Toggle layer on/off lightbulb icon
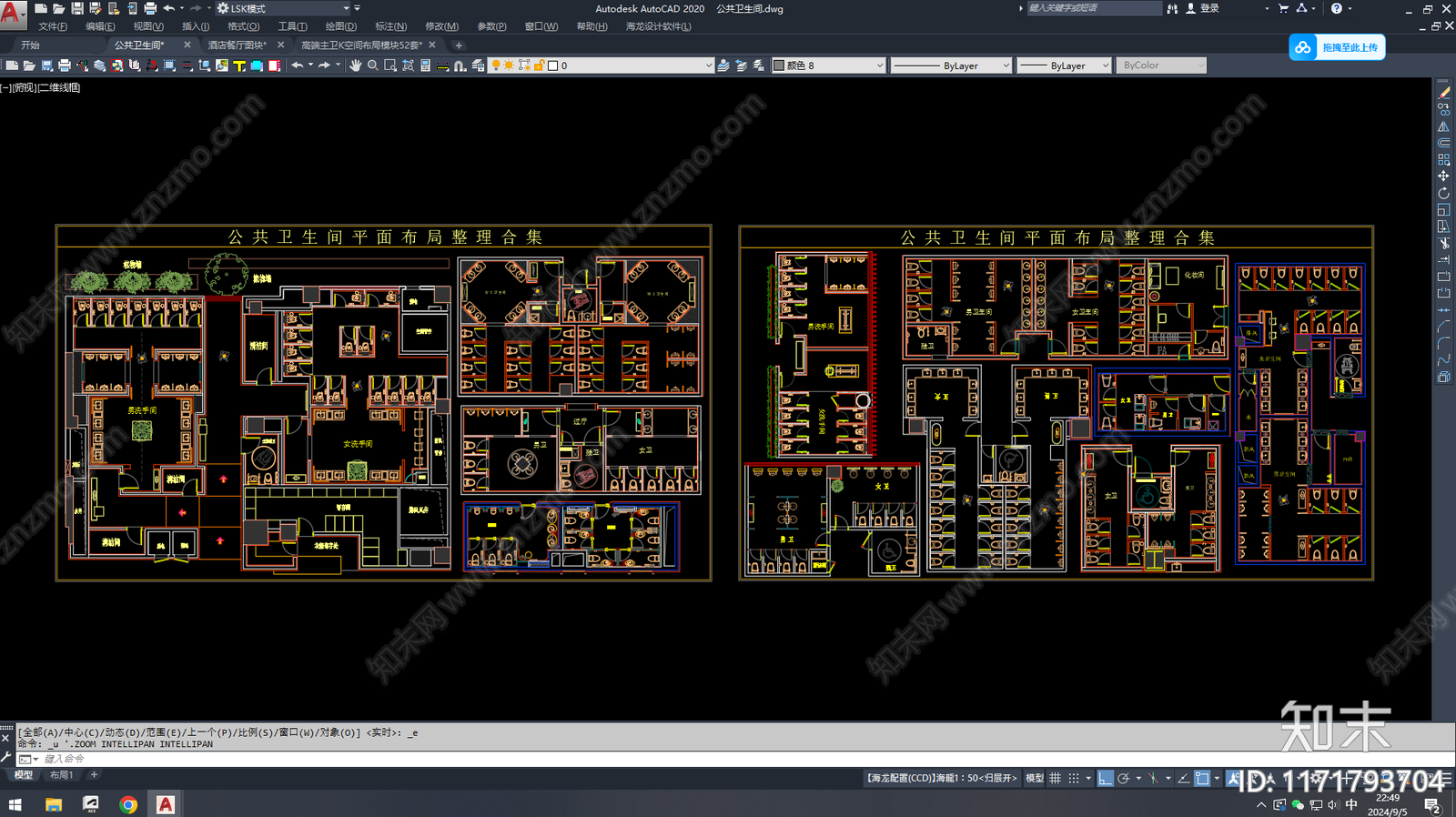 (496, 66)
